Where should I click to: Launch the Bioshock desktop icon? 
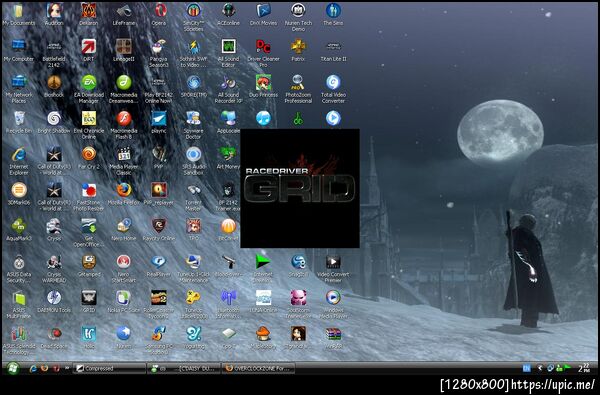coord(54,87)
